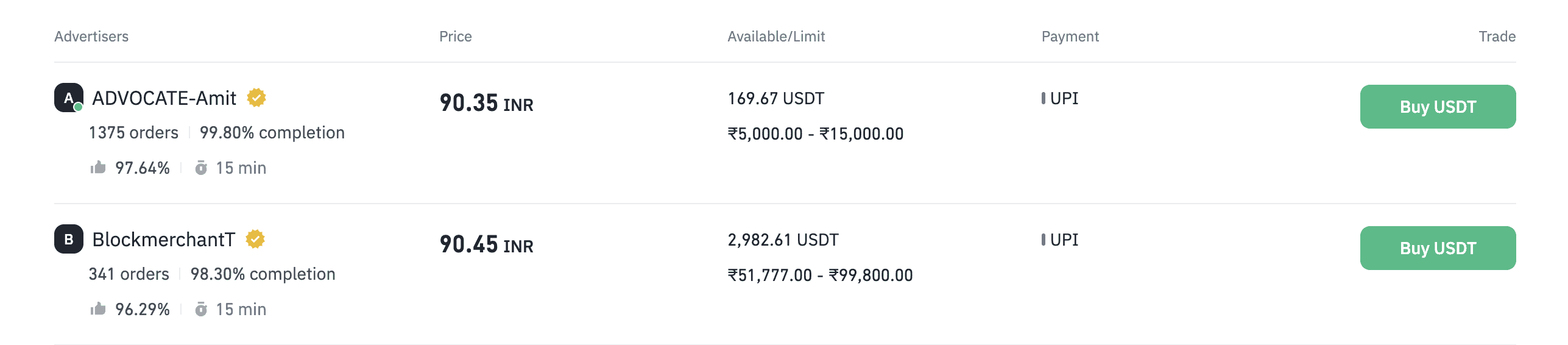Click the Advertisers column header

pos(91,37)
